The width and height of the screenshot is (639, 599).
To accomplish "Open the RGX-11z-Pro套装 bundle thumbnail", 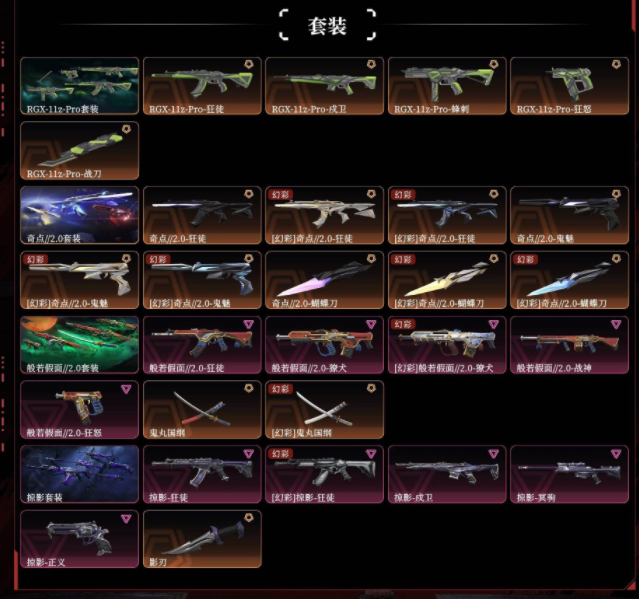I will click(79, 86).
